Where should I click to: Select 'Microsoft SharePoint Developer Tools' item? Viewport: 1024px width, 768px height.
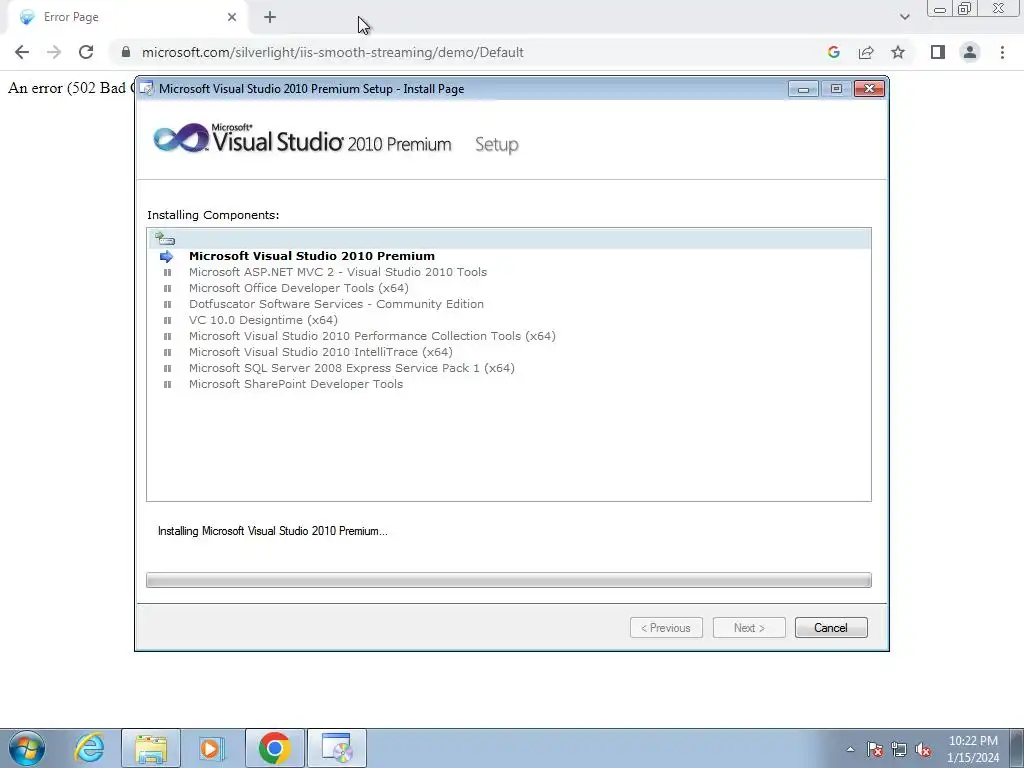[x=296, y=384]
